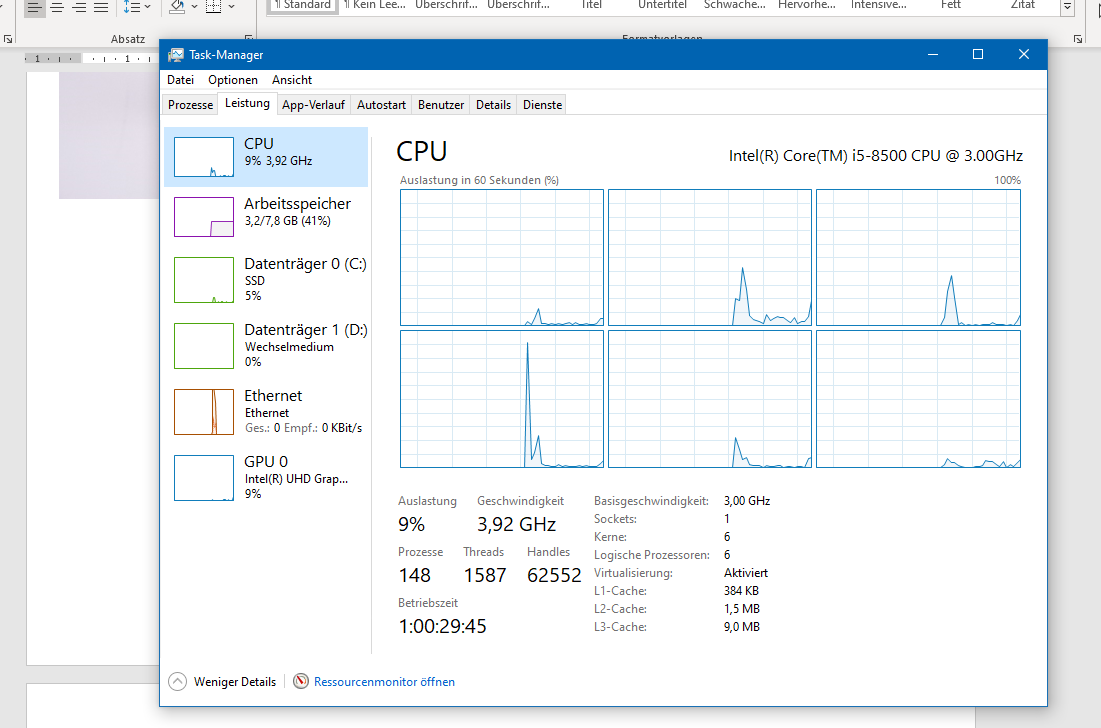Click the borders icon in Word ribbon

tap(213, 7)
